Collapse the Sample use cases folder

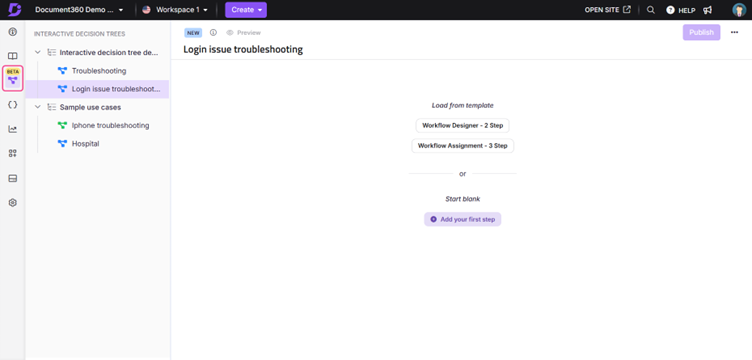38,107
